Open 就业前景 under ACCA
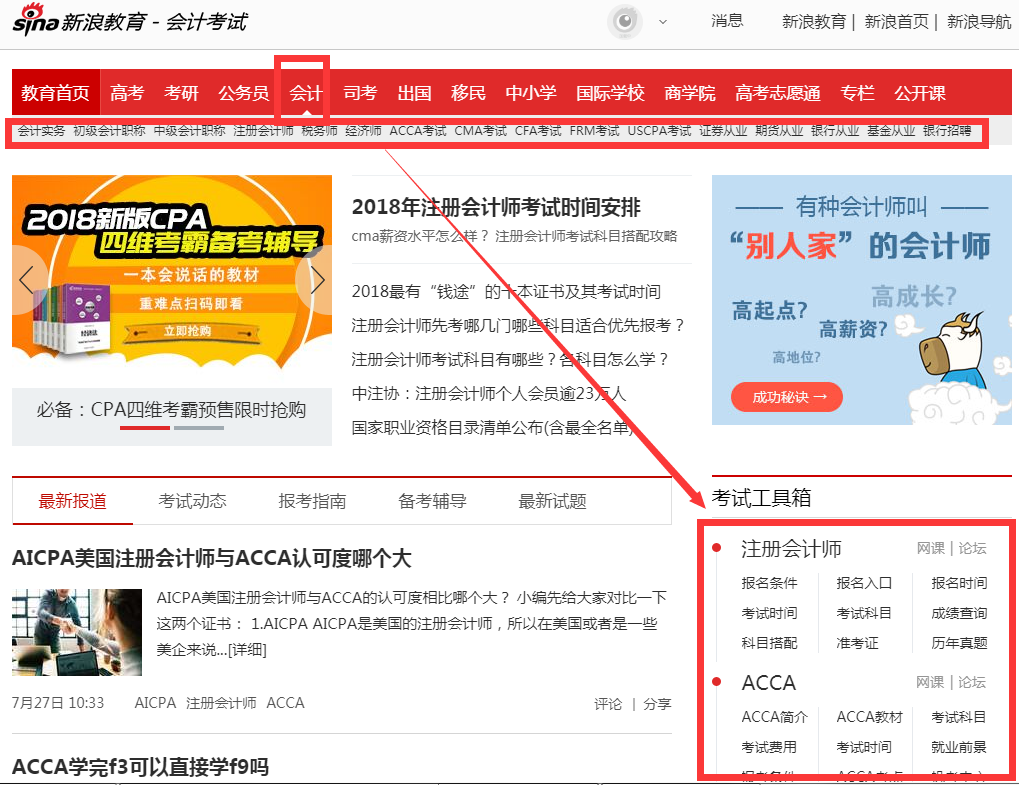The width and height of the screenshot is (1019, 785). (959, 747)
